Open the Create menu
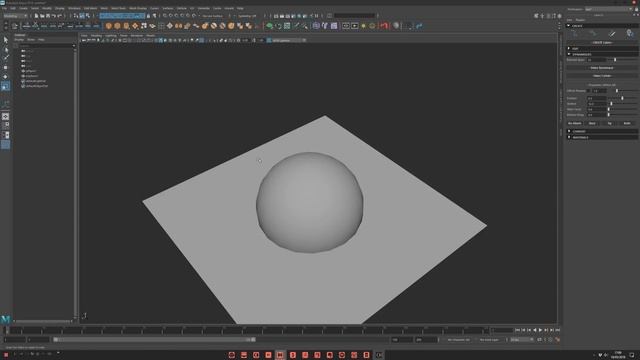The width and height of the screenshot is (640, 360). click(23, 8)
